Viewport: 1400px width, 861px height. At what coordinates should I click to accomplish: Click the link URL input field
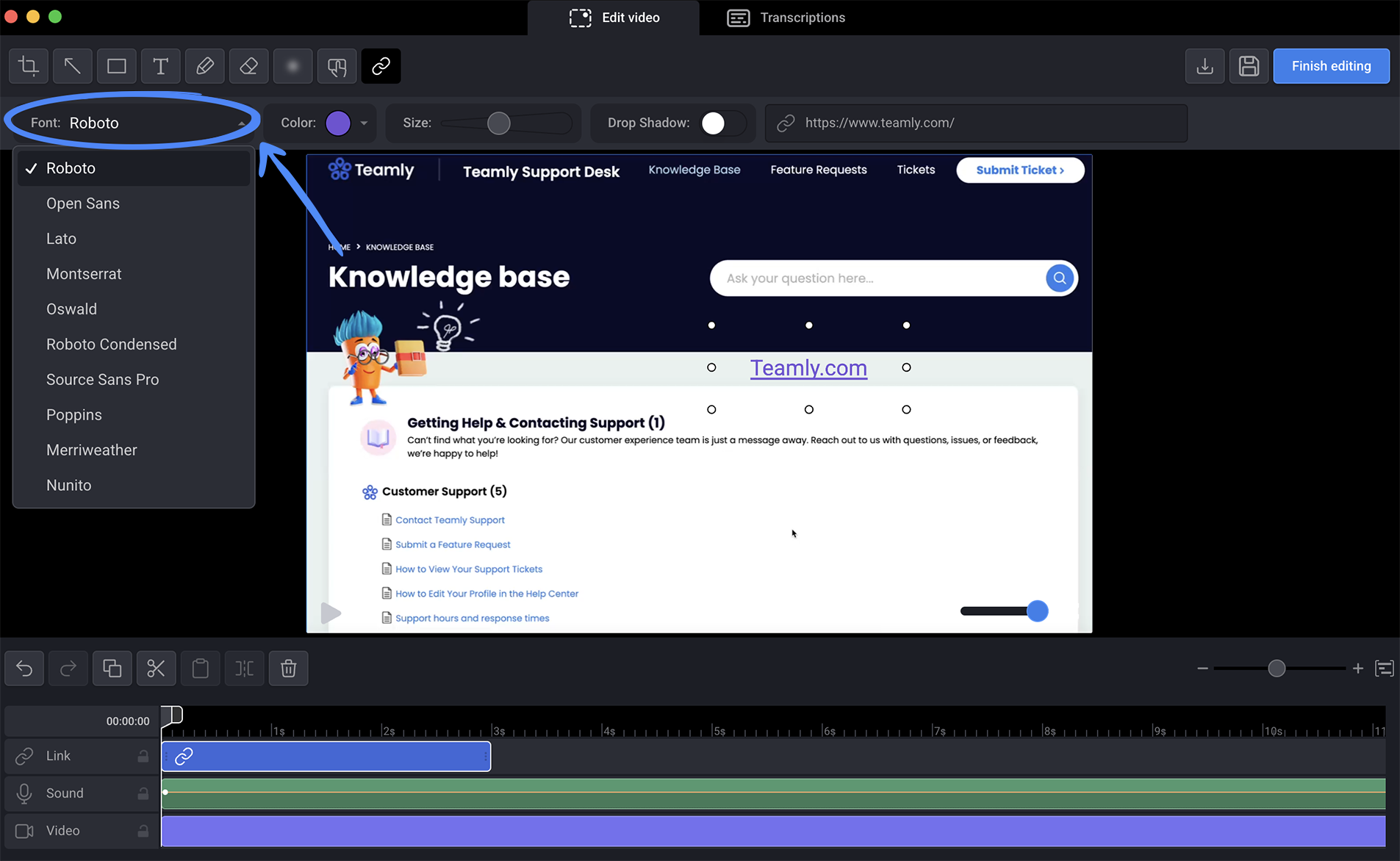(977, 123)
